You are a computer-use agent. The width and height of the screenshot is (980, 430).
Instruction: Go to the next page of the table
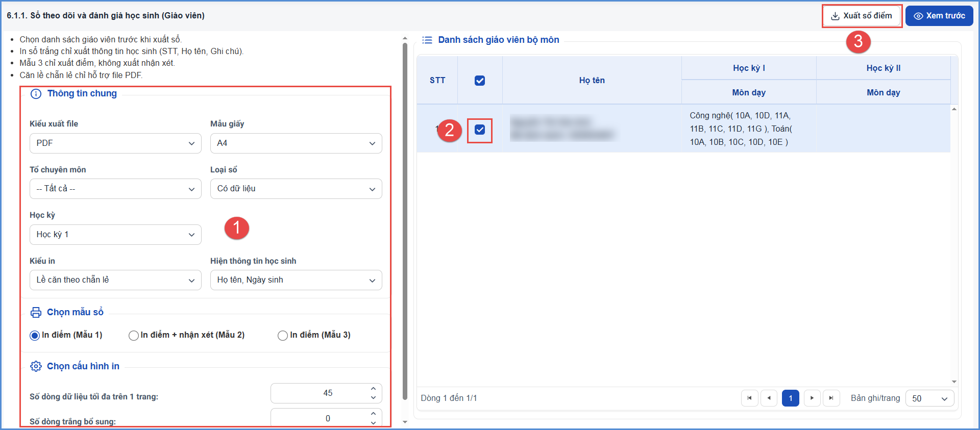[811, 398]
